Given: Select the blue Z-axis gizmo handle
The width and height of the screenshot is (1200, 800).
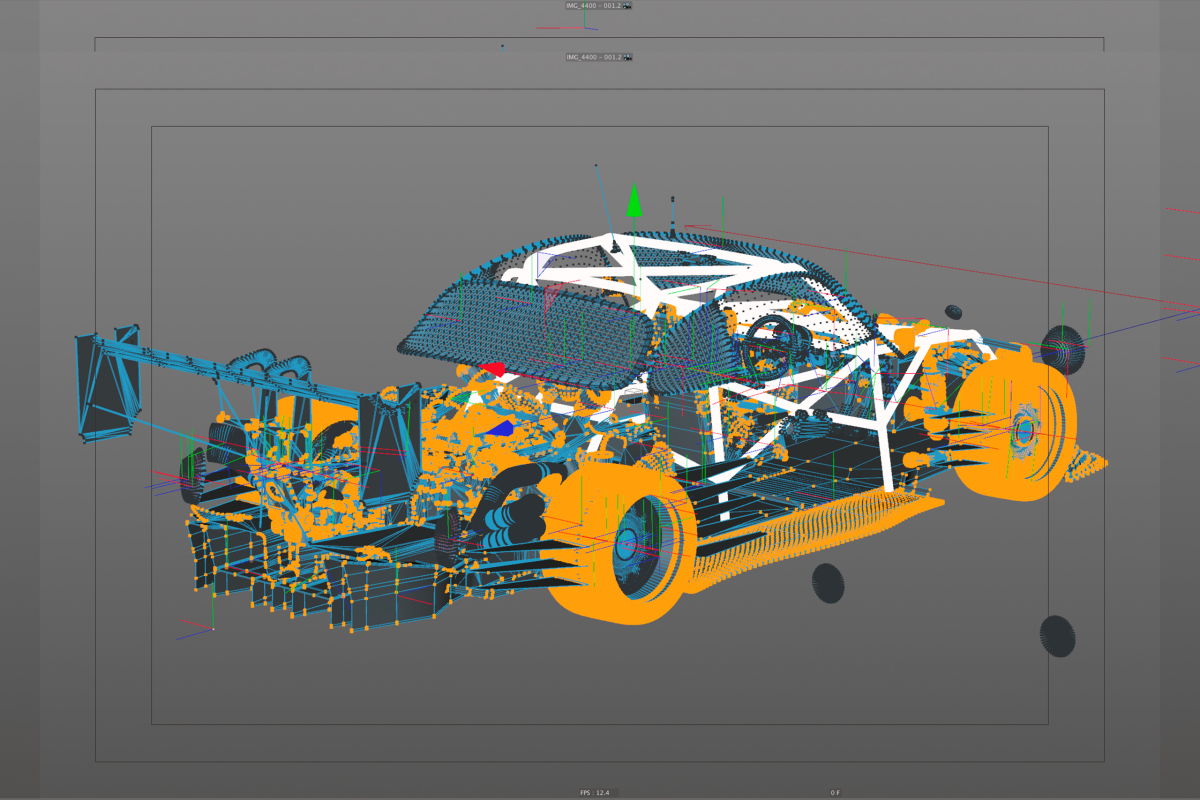Looking at the screenshot, I should pos(502,428).
